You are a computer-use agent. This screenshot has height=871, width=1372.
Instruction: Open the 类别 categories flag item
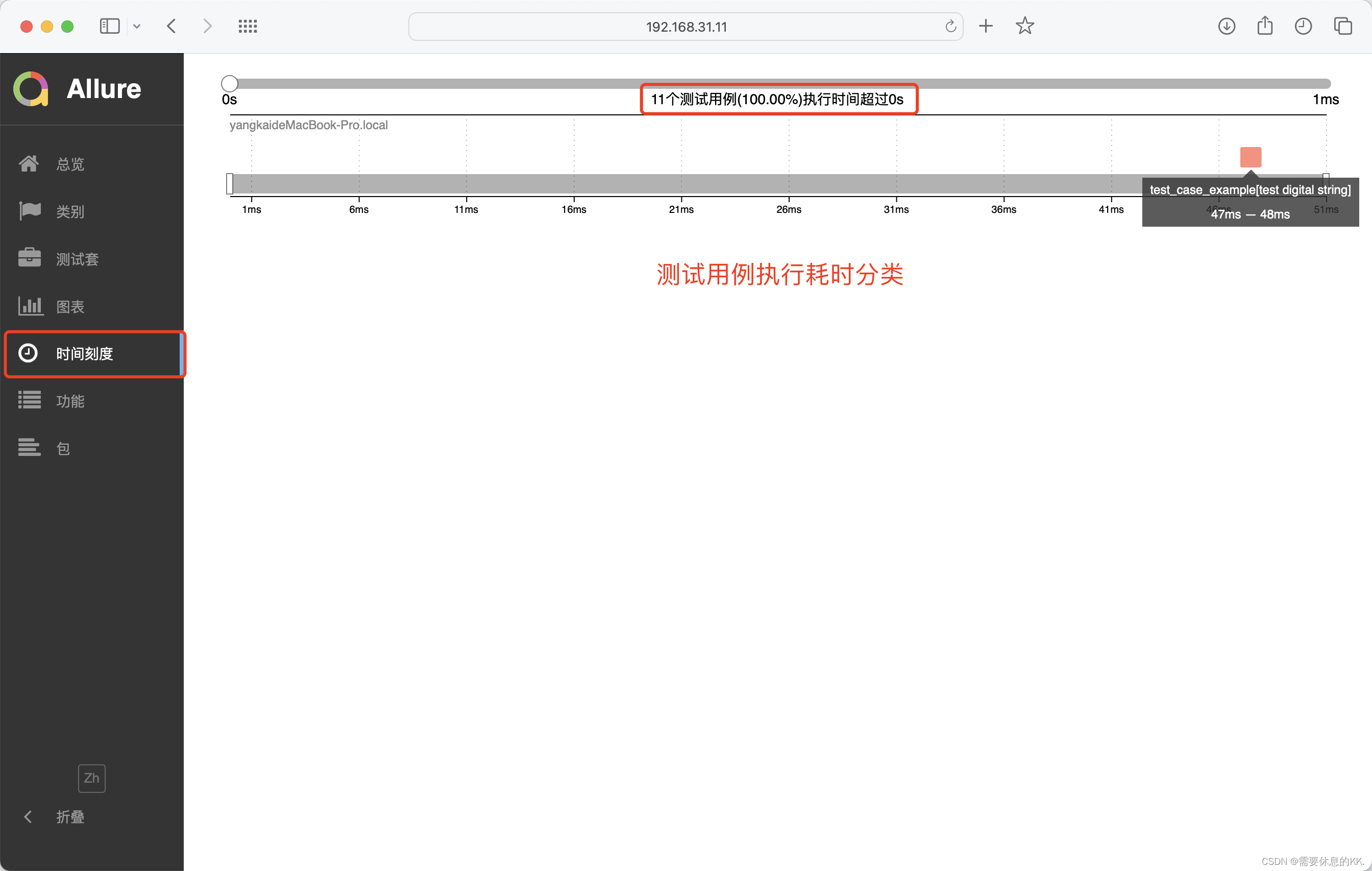pyautogui.click(x=69, y=211)
